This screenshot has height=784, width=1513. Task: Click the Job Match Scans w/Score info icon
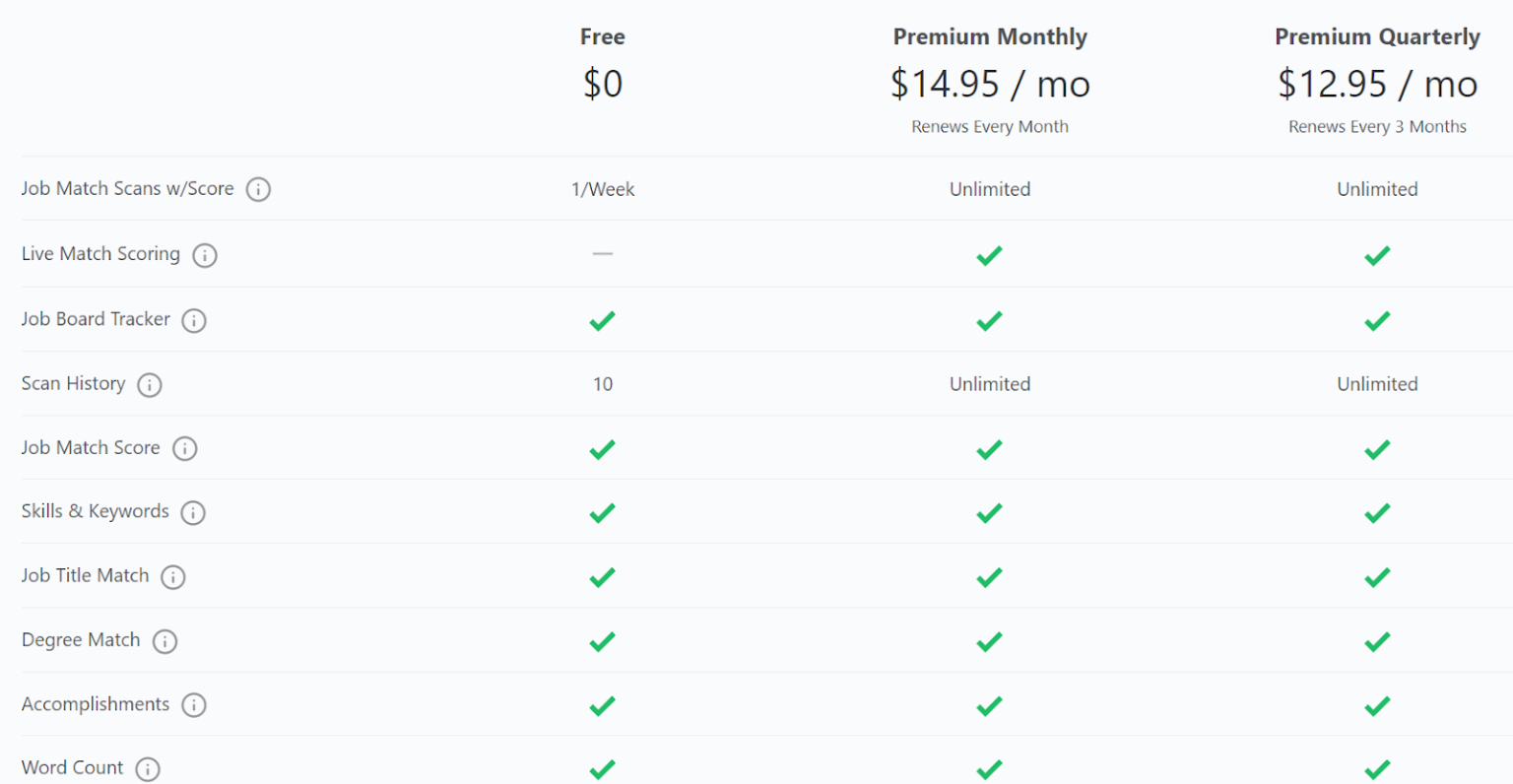click(258, 189)
